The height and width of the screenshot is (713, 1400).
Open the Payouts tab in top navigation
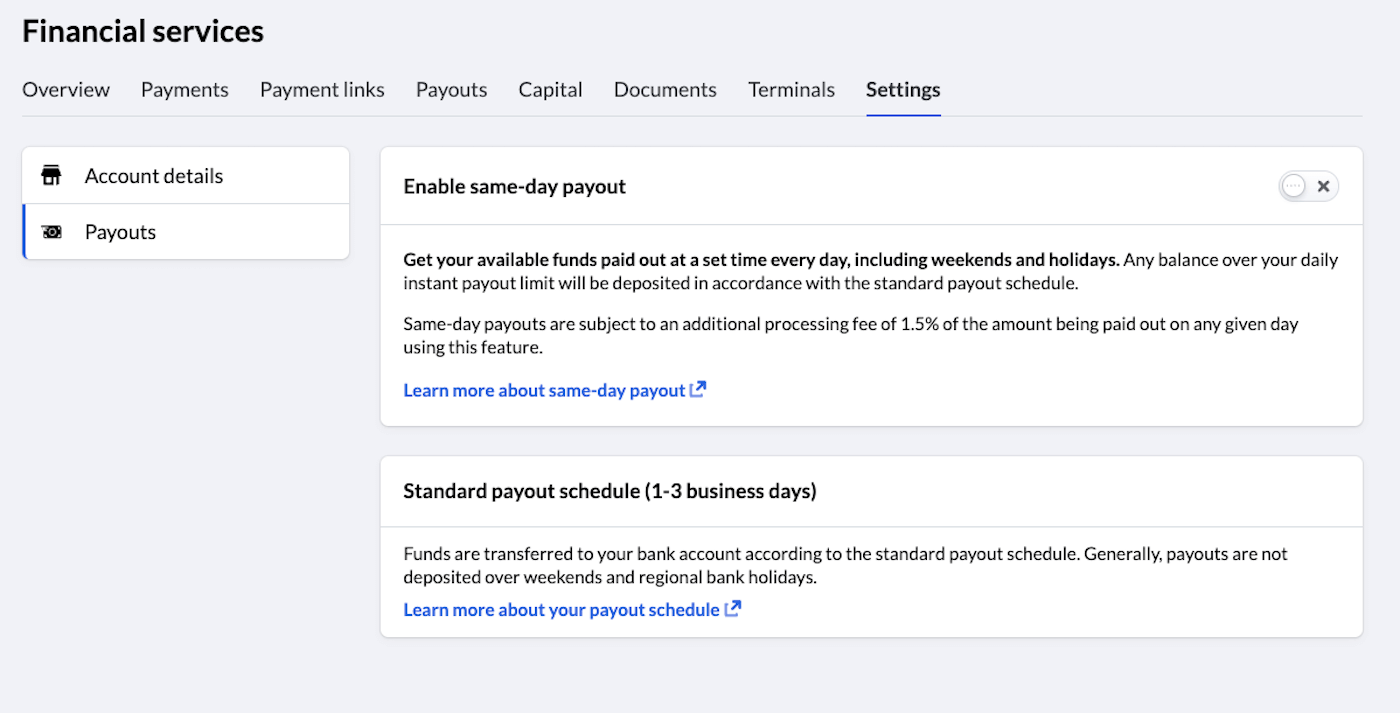[x=452, y=90]
